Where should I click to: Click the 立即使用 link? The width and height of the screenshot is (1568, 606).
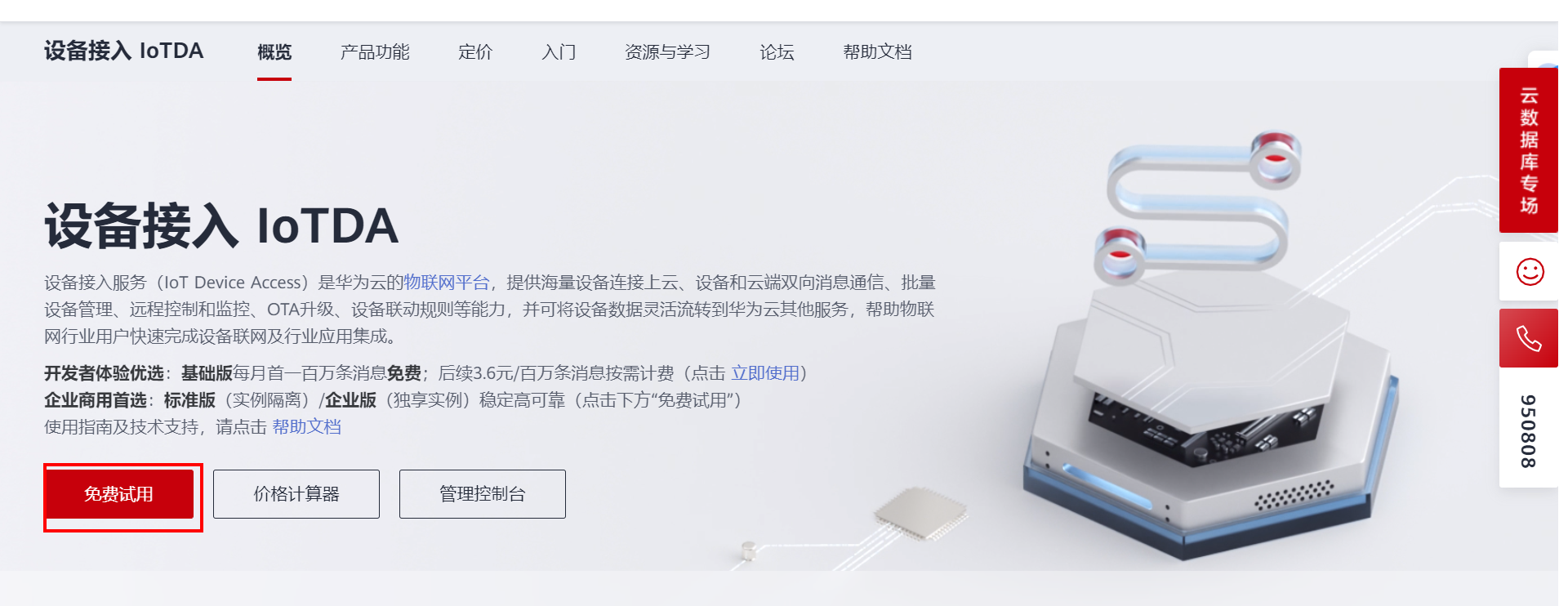coord(765,373)
